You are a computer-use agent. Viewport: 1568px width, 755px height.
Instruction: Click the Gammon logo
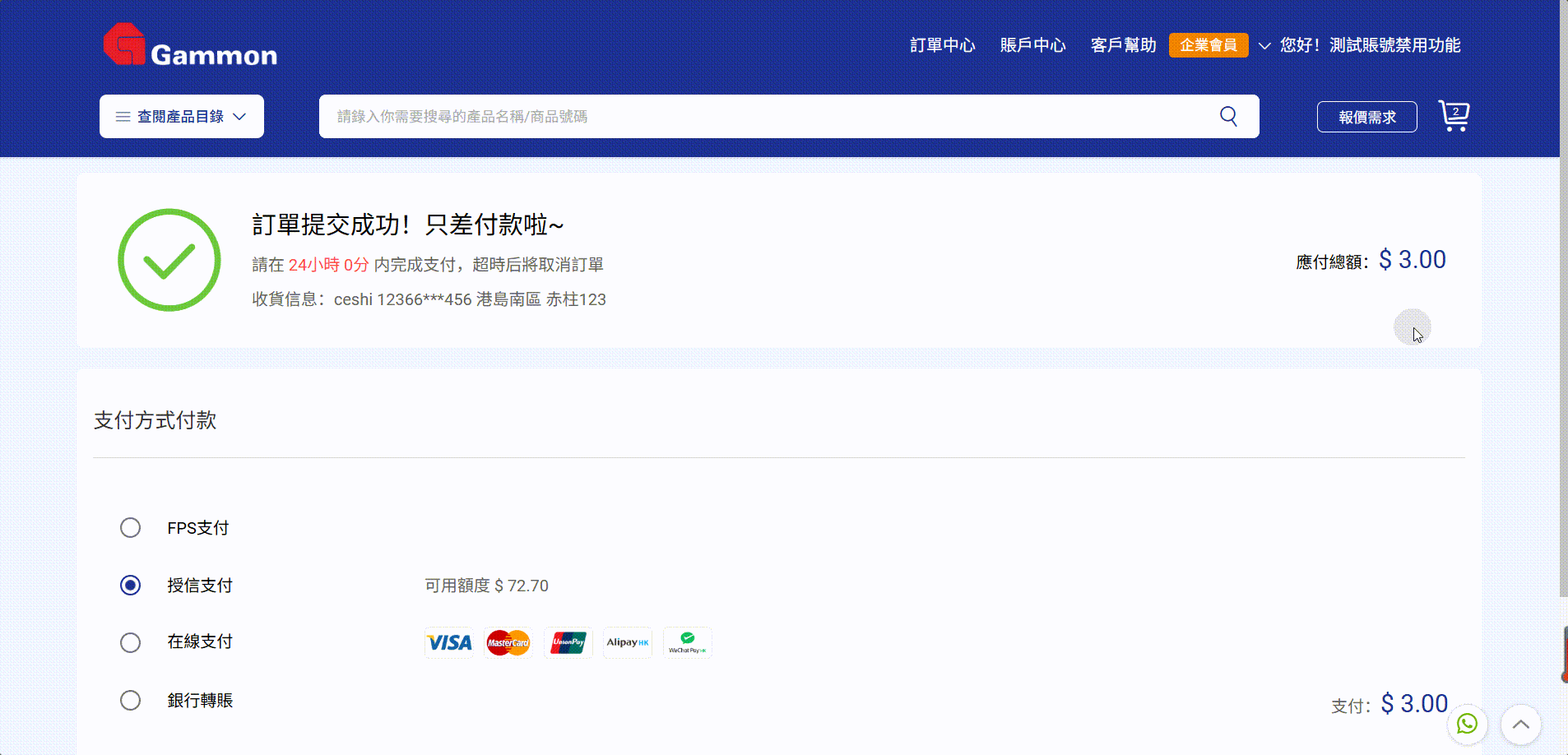click(190, 45)
